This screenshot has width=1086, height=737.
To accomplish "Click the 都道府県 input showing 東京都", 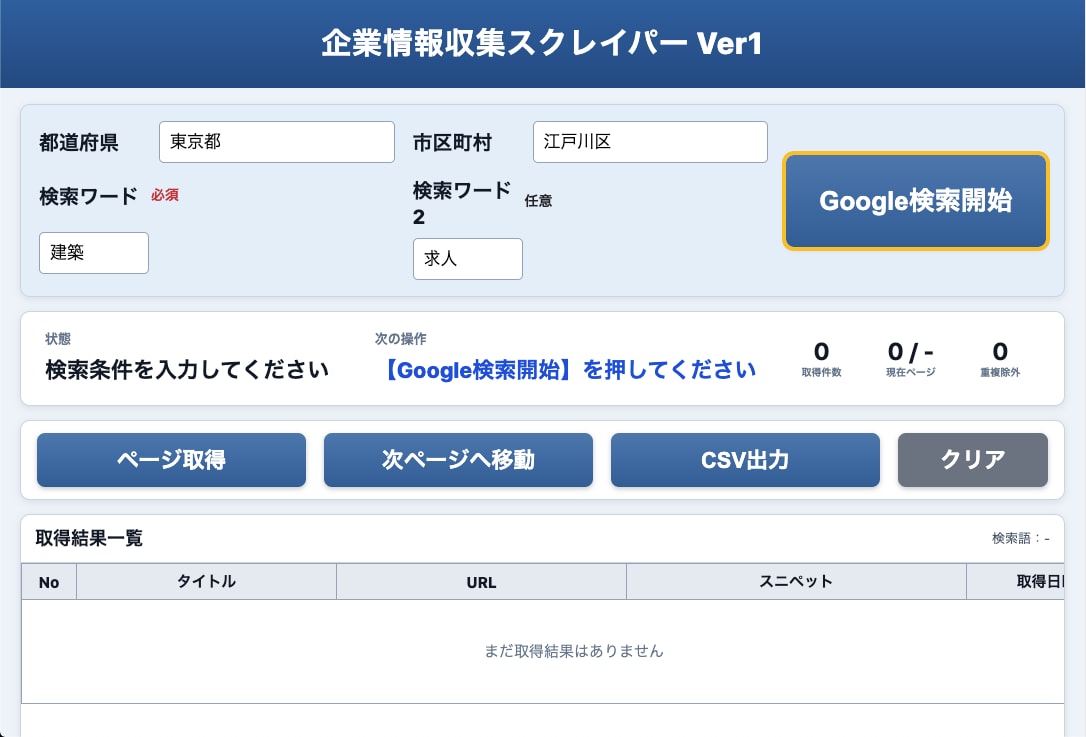I will click(x=276, y=142).
